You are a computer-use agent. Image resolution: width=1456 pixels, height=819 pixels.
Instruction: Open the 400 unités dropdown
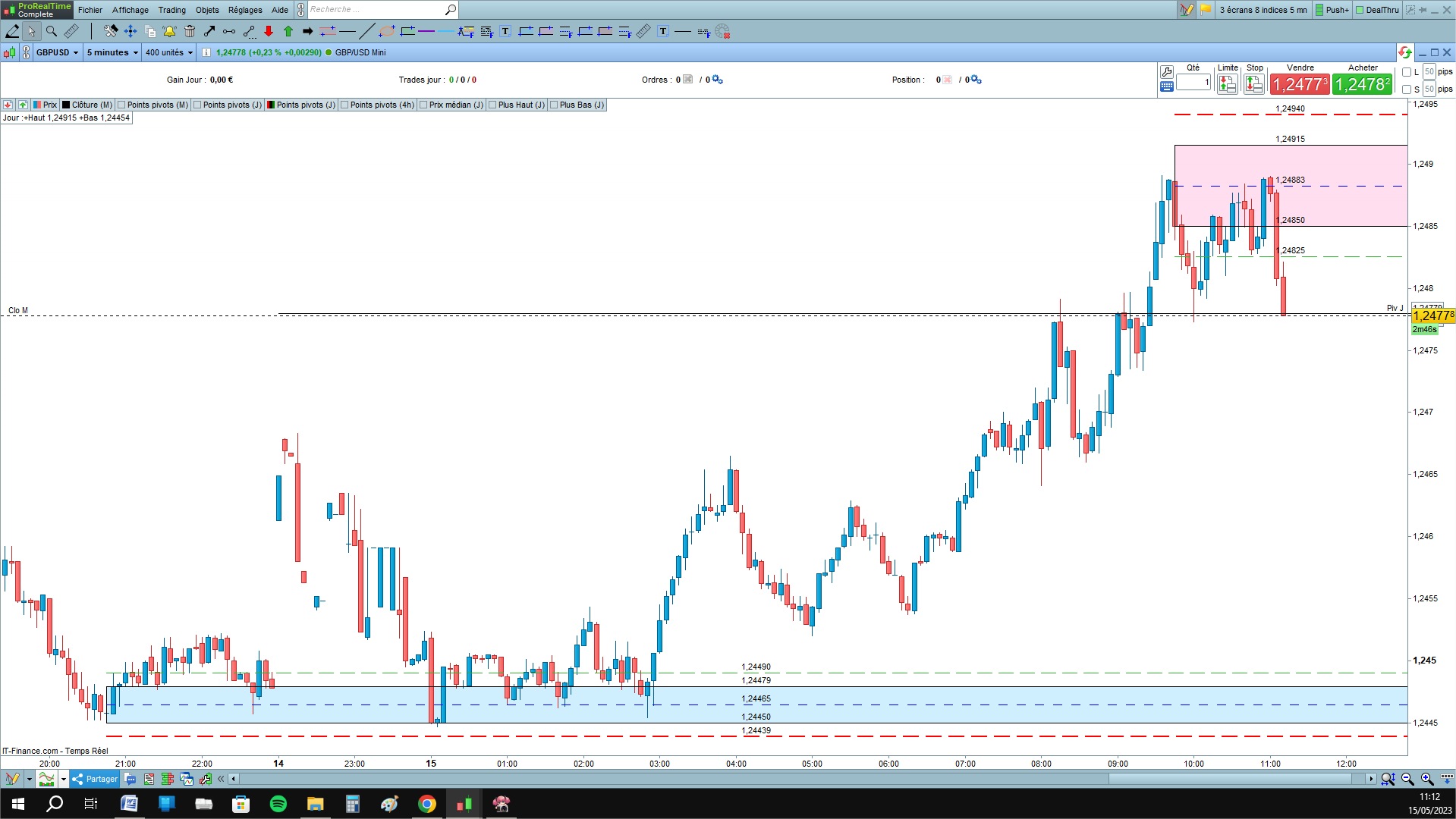(x=169, y=52)
